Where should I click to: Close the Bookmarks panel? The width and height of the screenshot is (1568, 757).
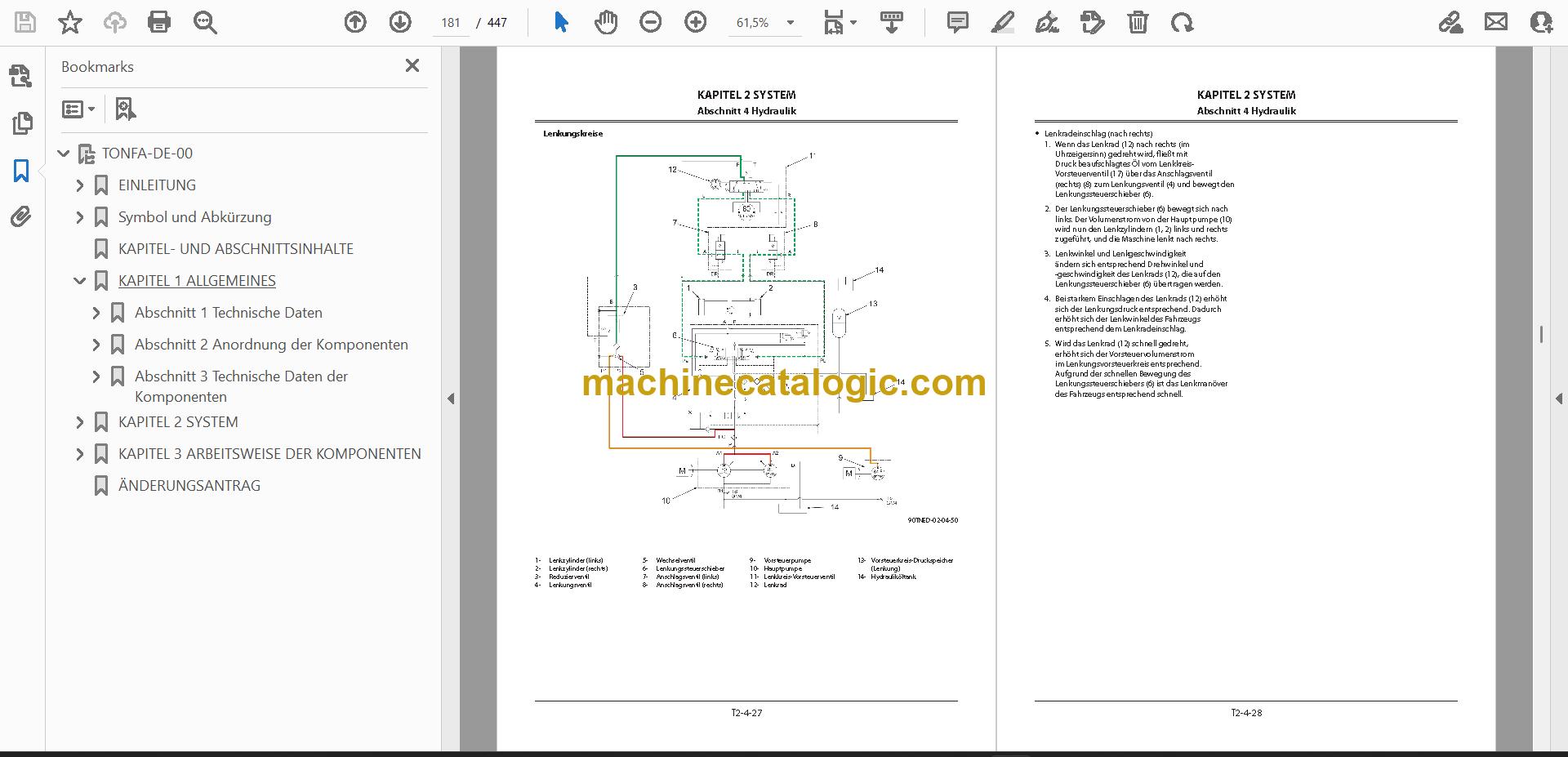412,65
